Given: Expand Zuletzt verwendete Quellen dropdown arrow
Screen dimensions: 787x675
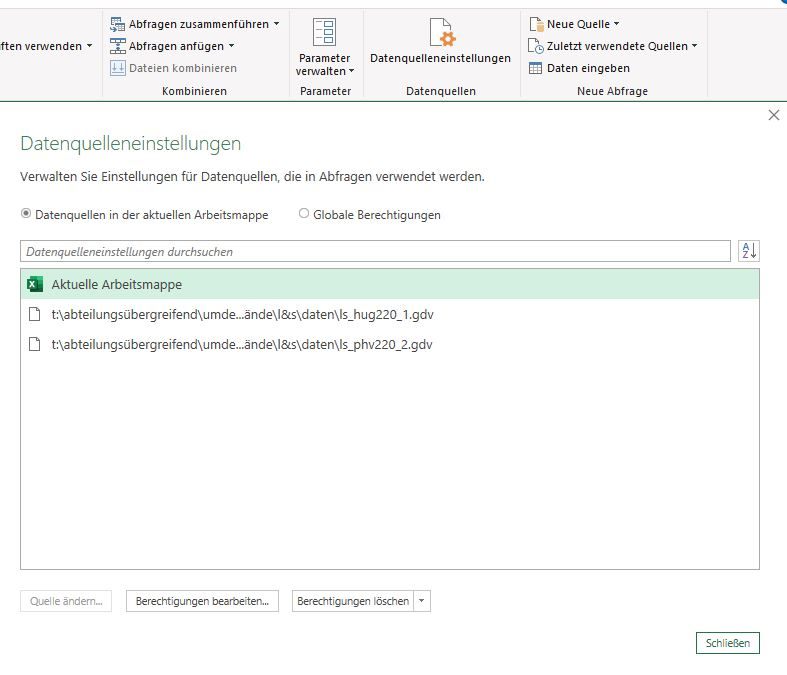Looking at the screenshot, I should [x=695, y=46].
